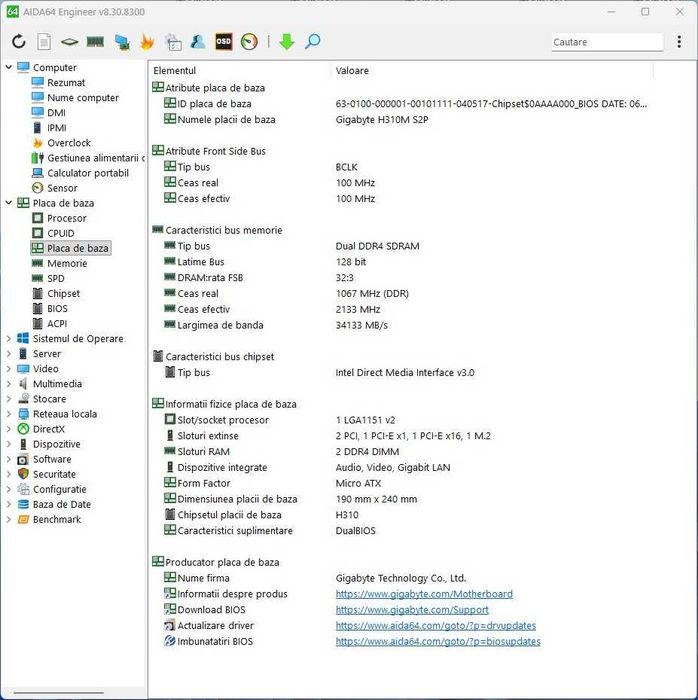The image size is (698, 700).
Task: Open Gestiunea alimentarii tree item
Action: [96, 158]
